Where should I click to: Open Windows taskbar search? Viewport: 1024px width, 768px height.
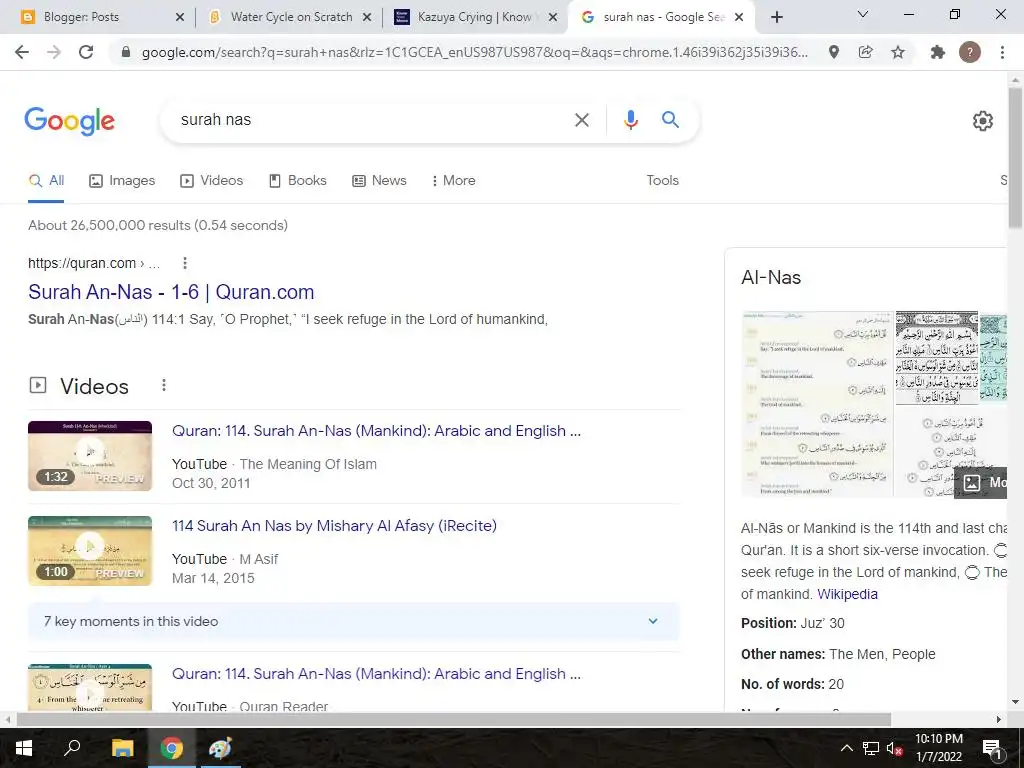tap(72, 748)
